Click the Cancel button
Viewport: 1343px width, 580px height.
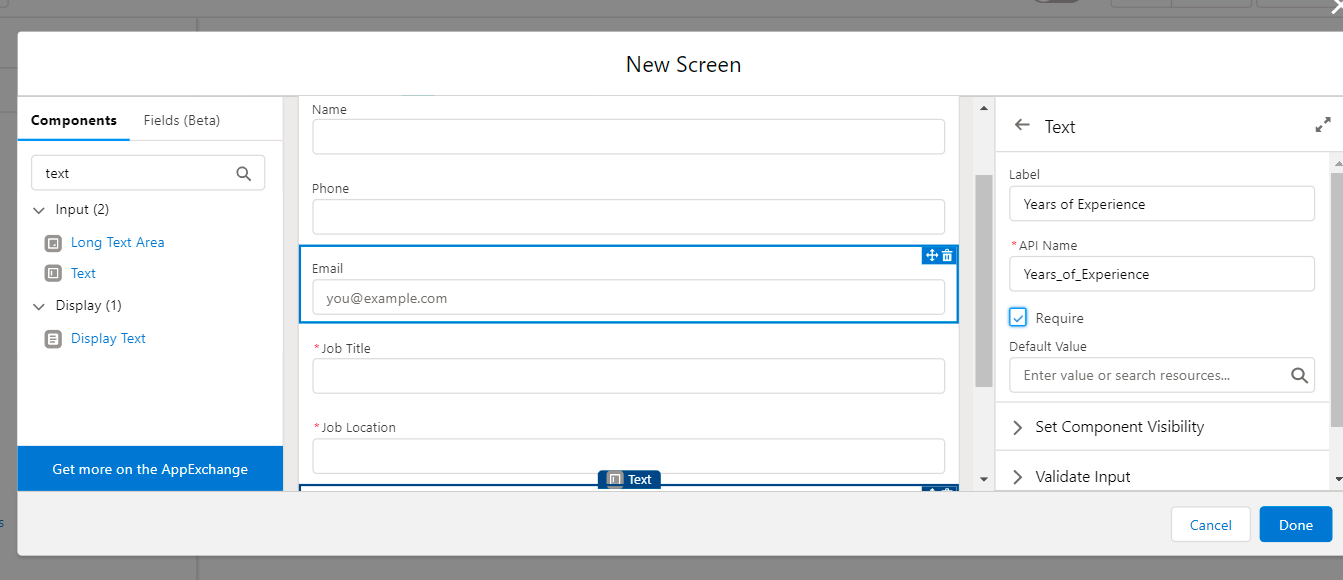[x=1210, y=525]
